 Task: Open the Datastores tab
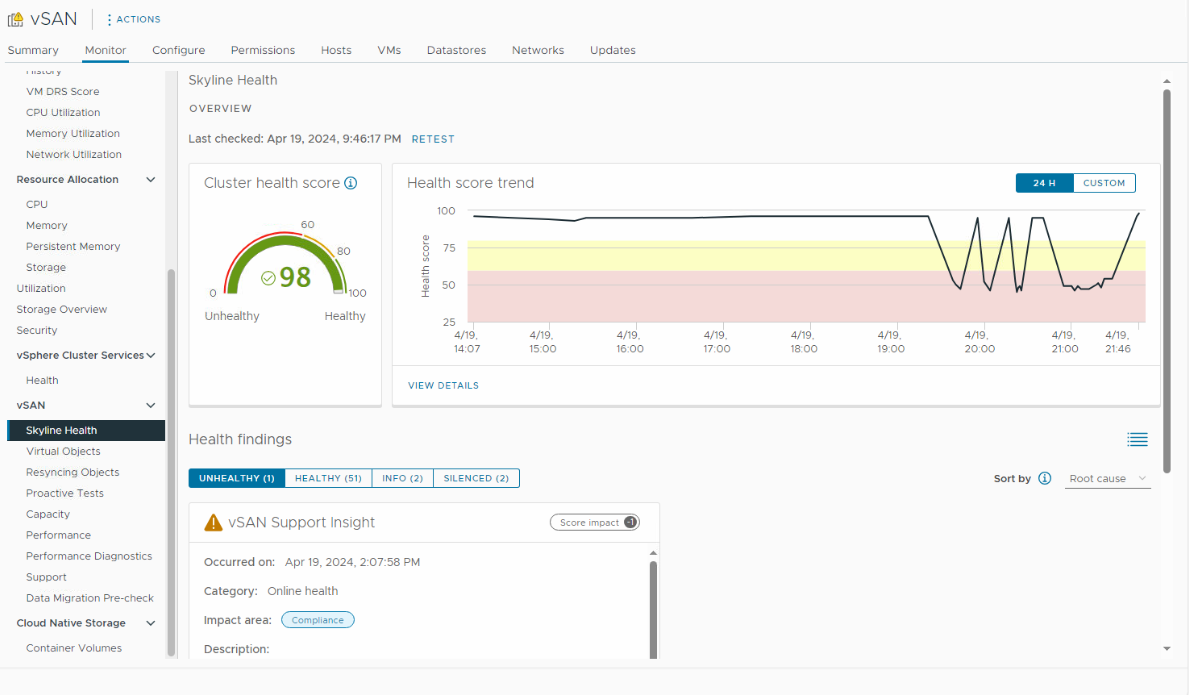pyautogui.click(x=456, y=50)
